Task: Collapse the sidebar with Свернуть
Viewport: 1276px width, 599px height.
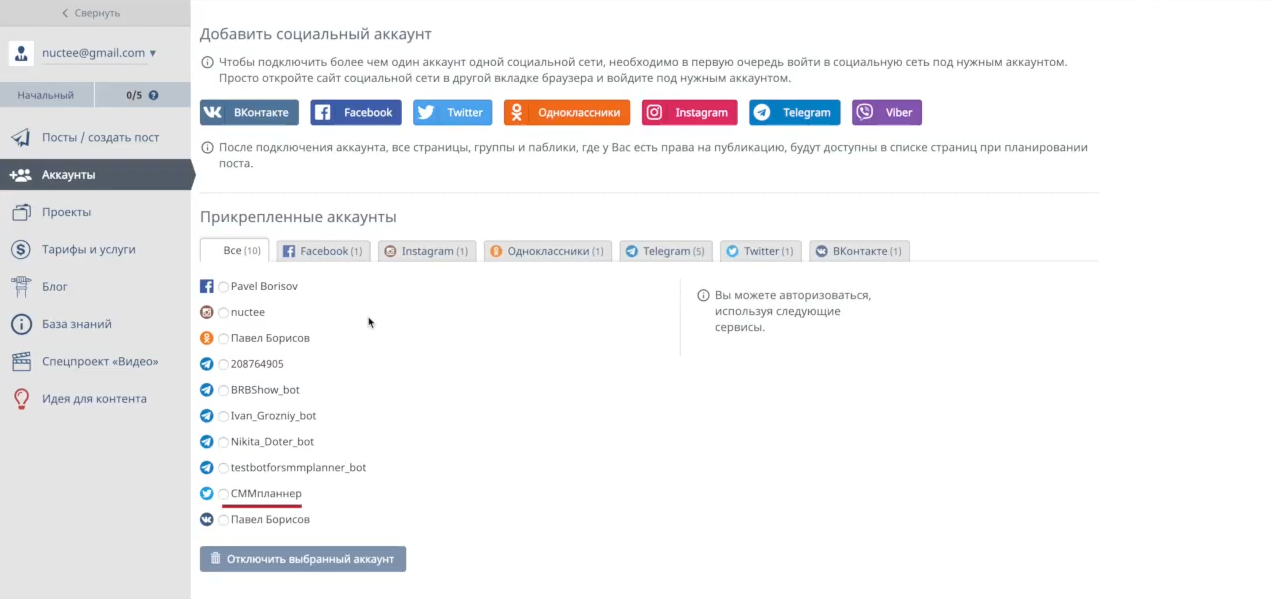Action: (x=90, y=13)
